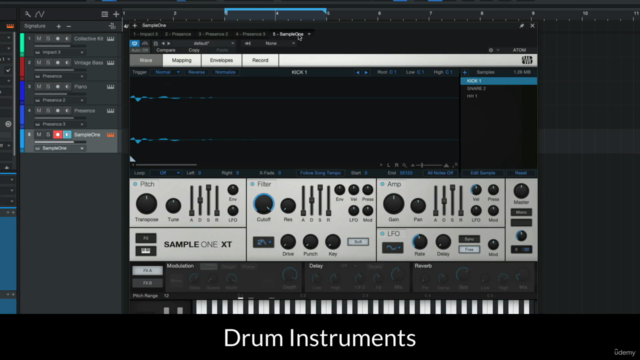Toggle the Pitch section enable LED
Image resolution: width=640 pixels, height=360 pixels.
click(x=135, y=184)
